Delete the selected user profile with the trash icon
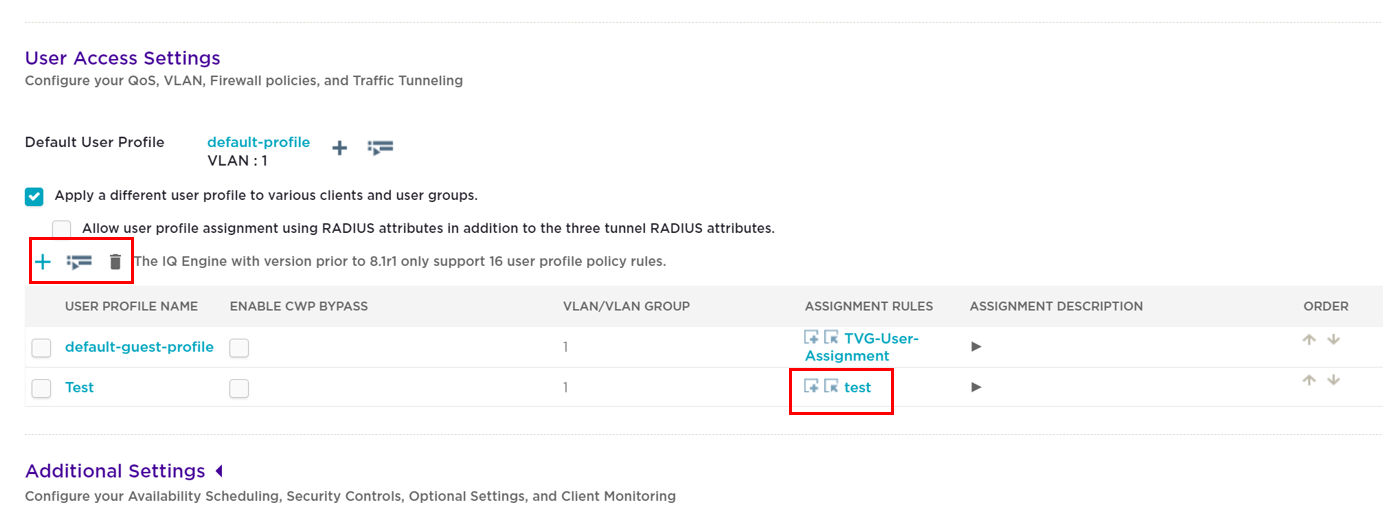The image size is (1383, 524). (115, 262)
